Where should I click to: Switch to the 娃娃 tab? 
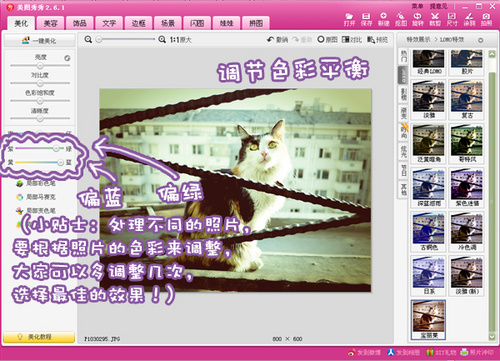227,23
